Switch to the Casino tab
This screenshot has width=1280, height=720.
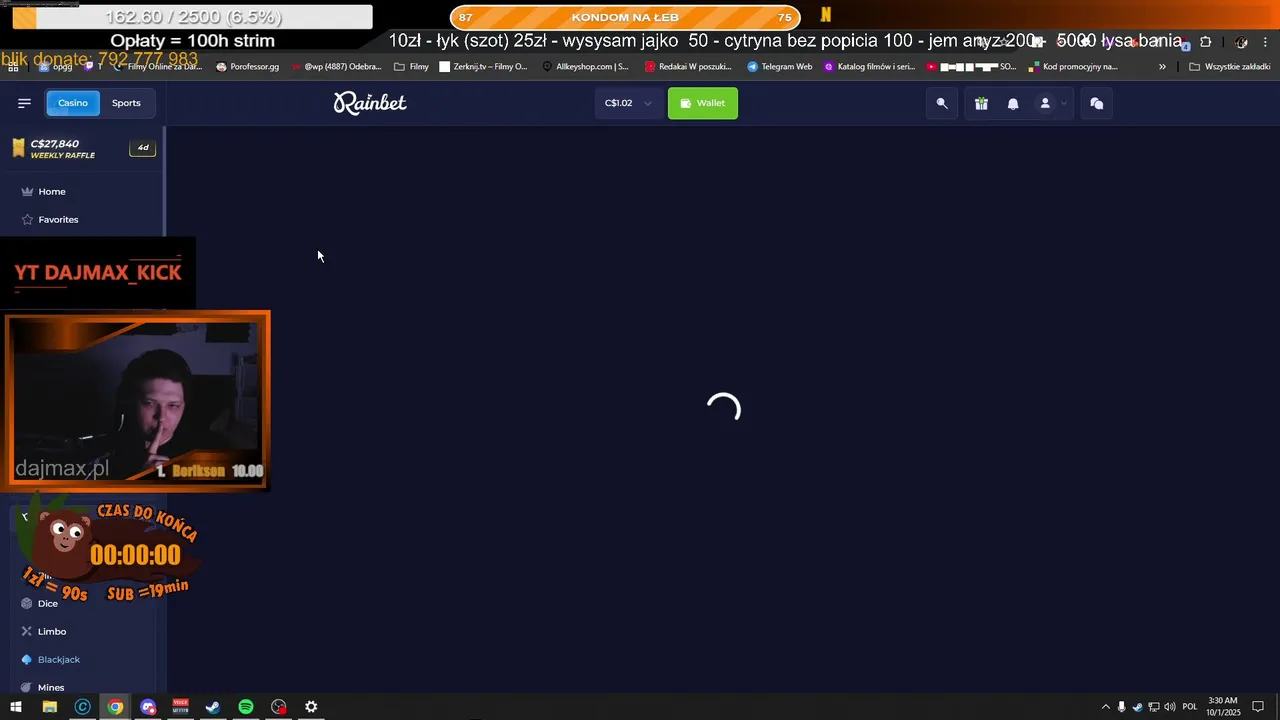coord(73,103)
